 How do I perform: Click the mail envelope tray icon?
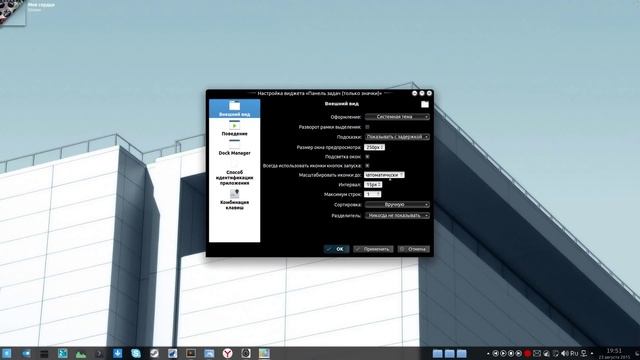pos(537,353)
